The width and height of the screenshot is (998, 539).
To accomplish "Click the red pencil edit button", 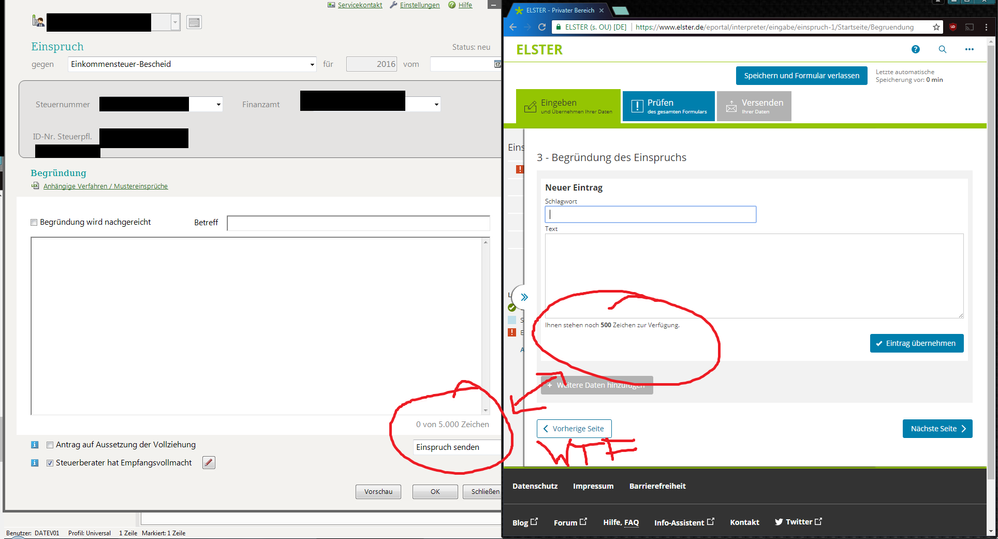I will pos(209,463).
